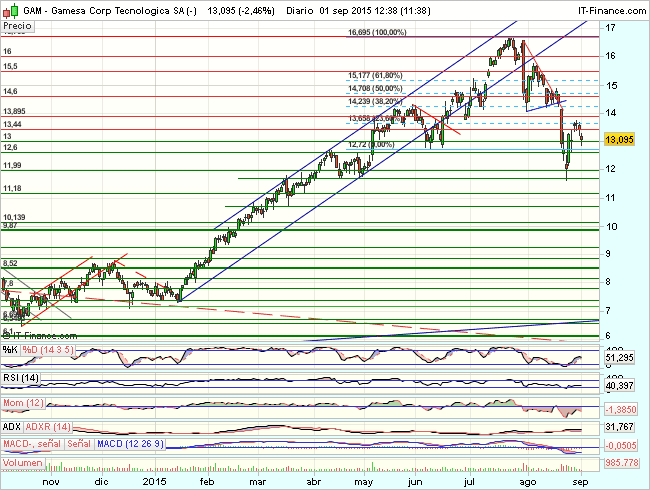Click the 8,52 support level label
This screenshot has height=490, width=650.
pyautogui.click(x=10, y=263)
